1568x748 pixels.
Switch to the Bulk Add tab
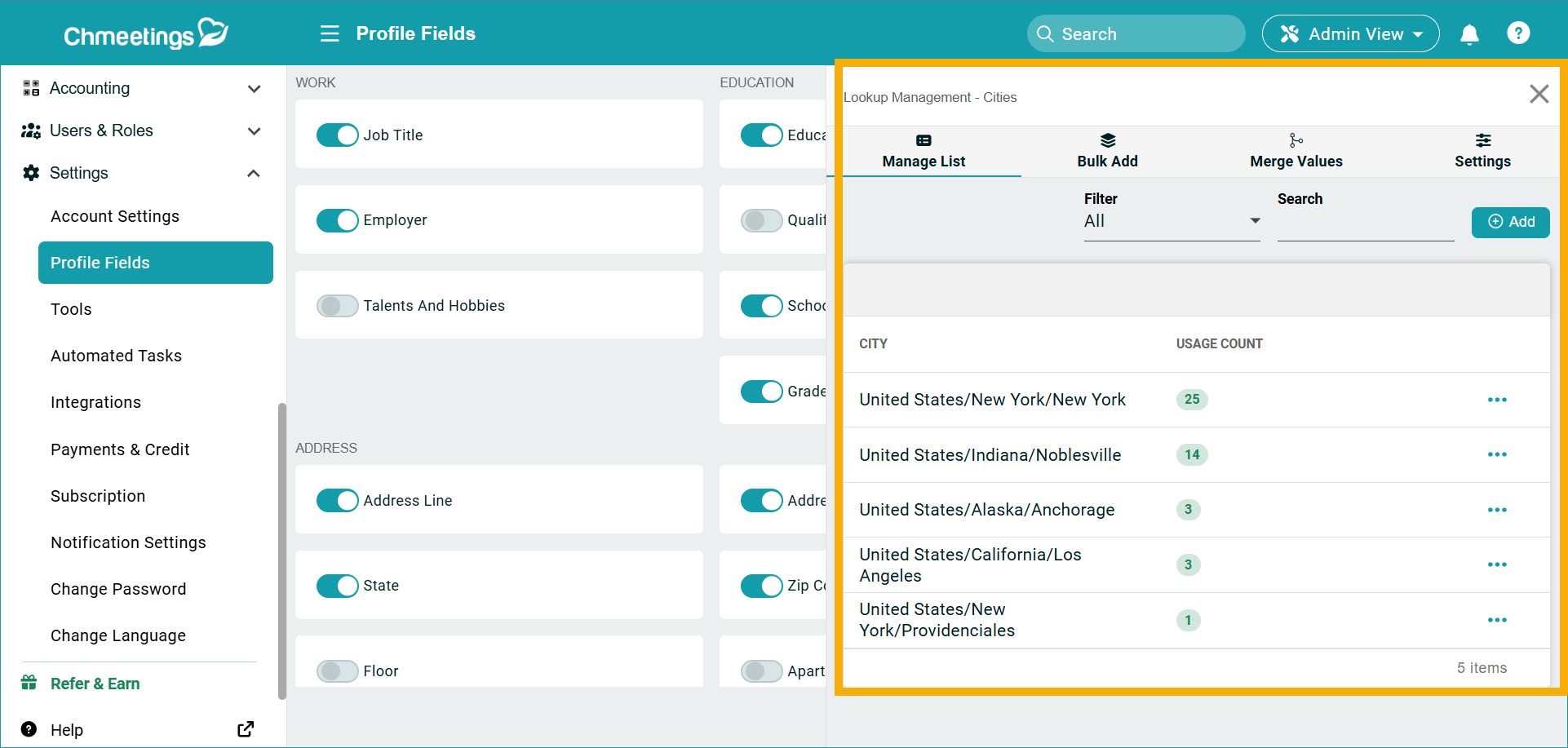click(x=1107, y=151)
